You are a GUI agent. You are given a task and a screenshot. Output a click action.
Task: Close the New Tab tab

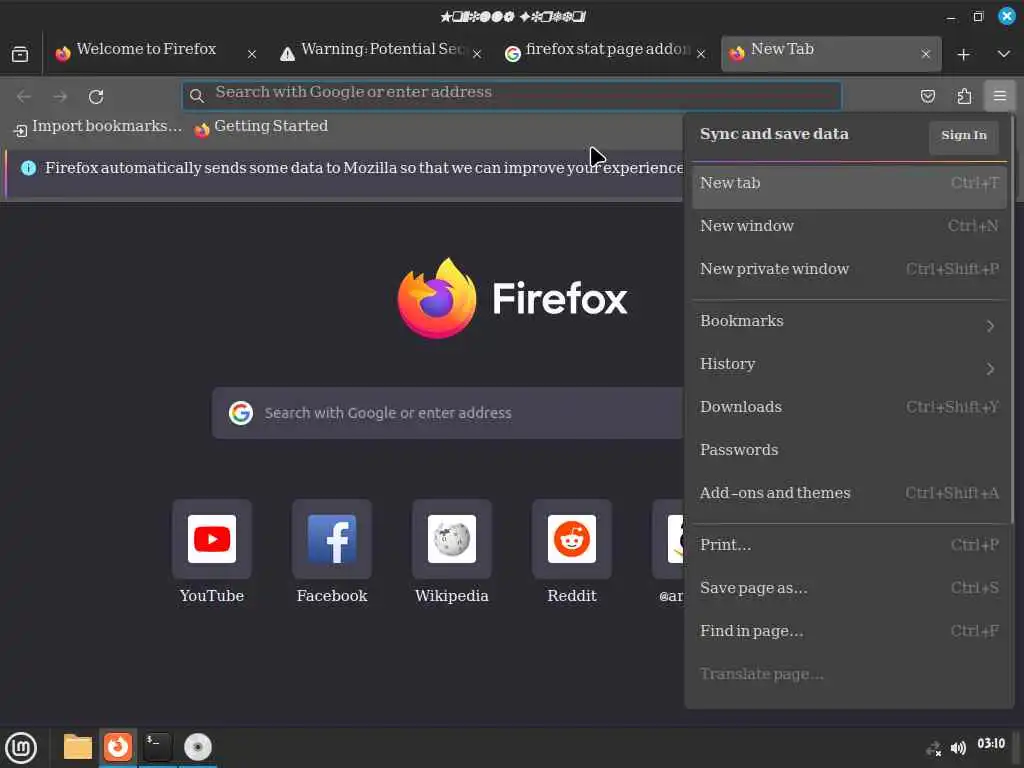click(925, 54)
